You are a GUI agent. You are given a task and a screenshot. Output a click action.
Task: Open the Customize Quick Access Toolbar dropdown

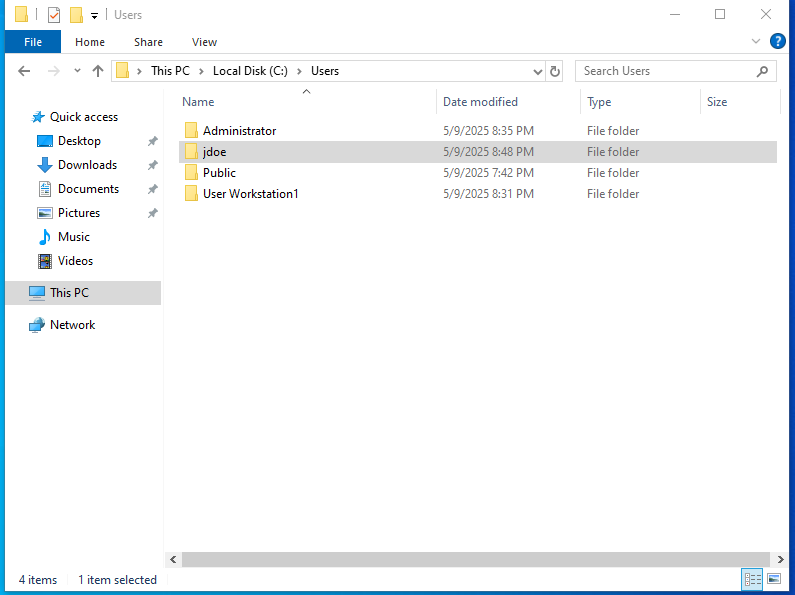point(94,16)
